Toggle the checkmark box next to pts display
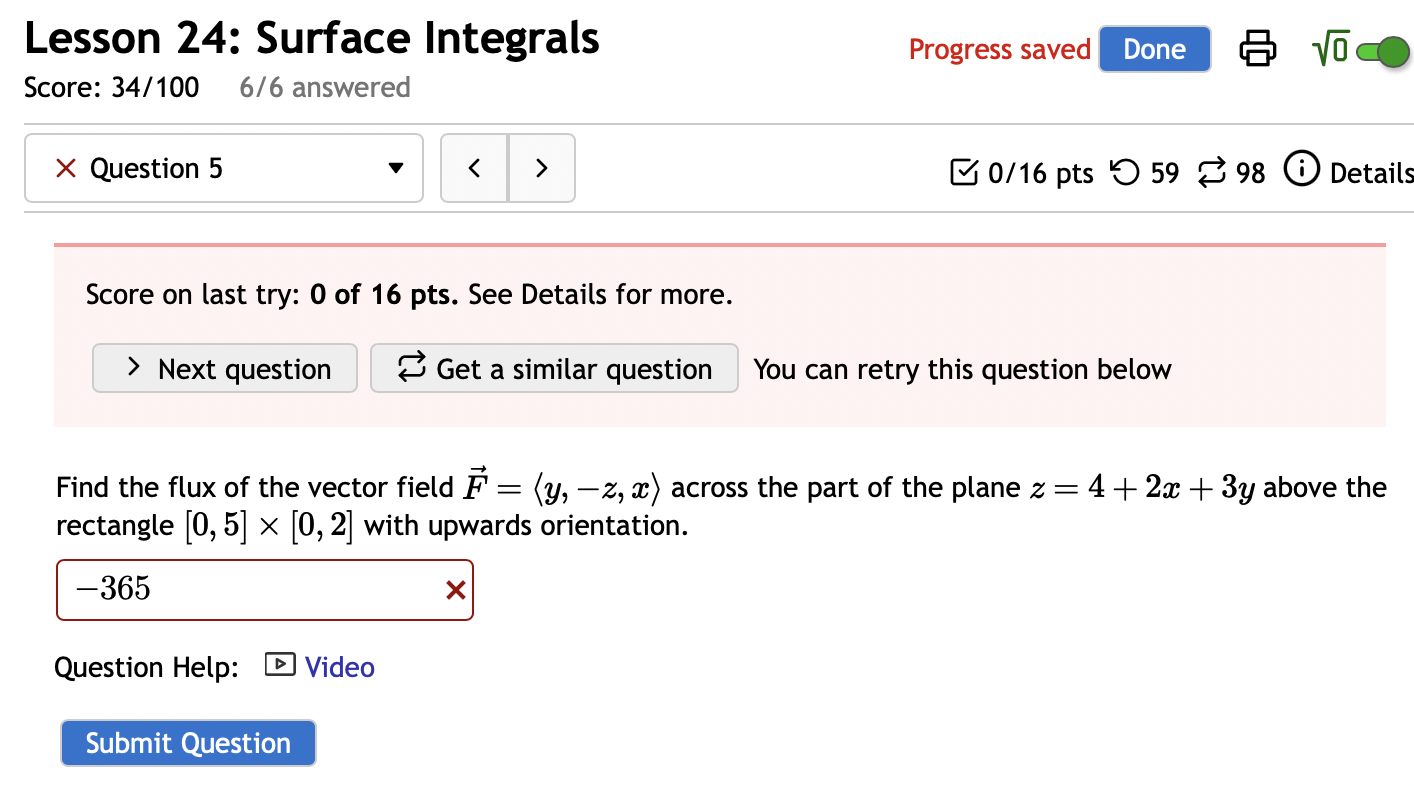This screenshot has width=1414, height=786. [965, 172]
